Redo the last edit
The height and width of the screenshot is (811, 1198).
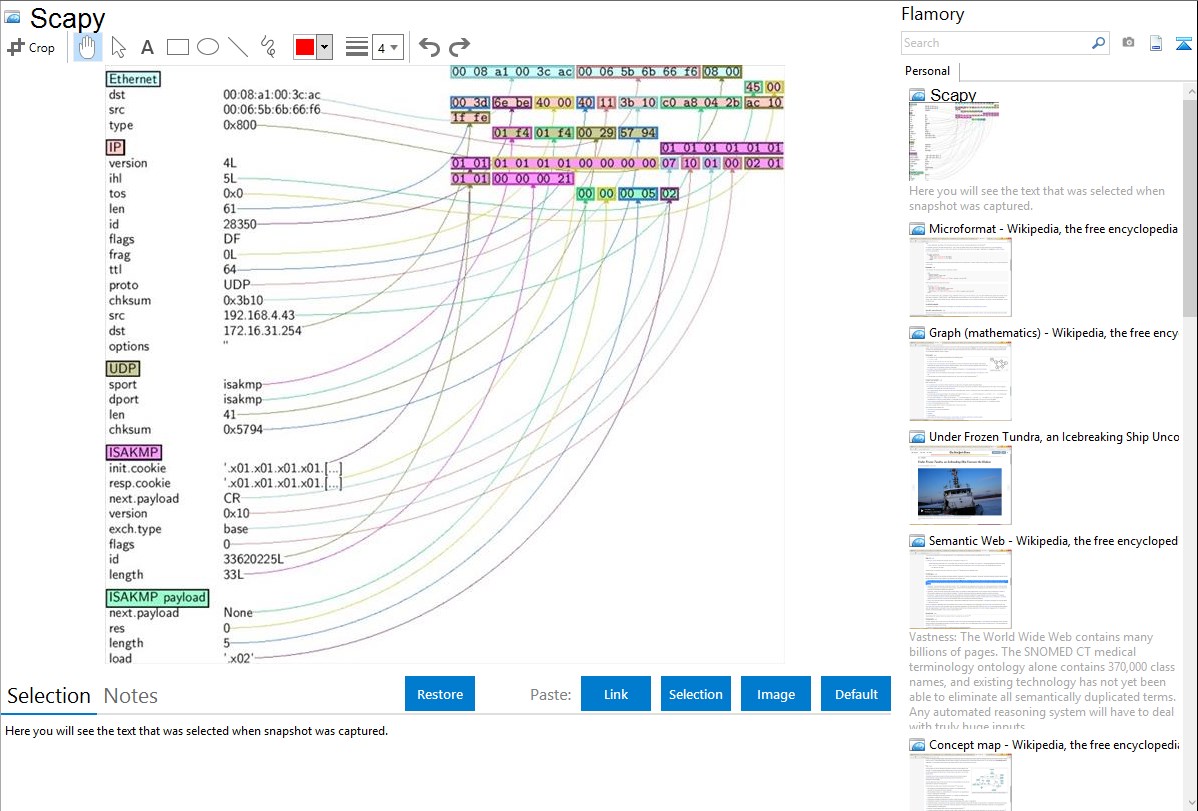coord(459,47)
